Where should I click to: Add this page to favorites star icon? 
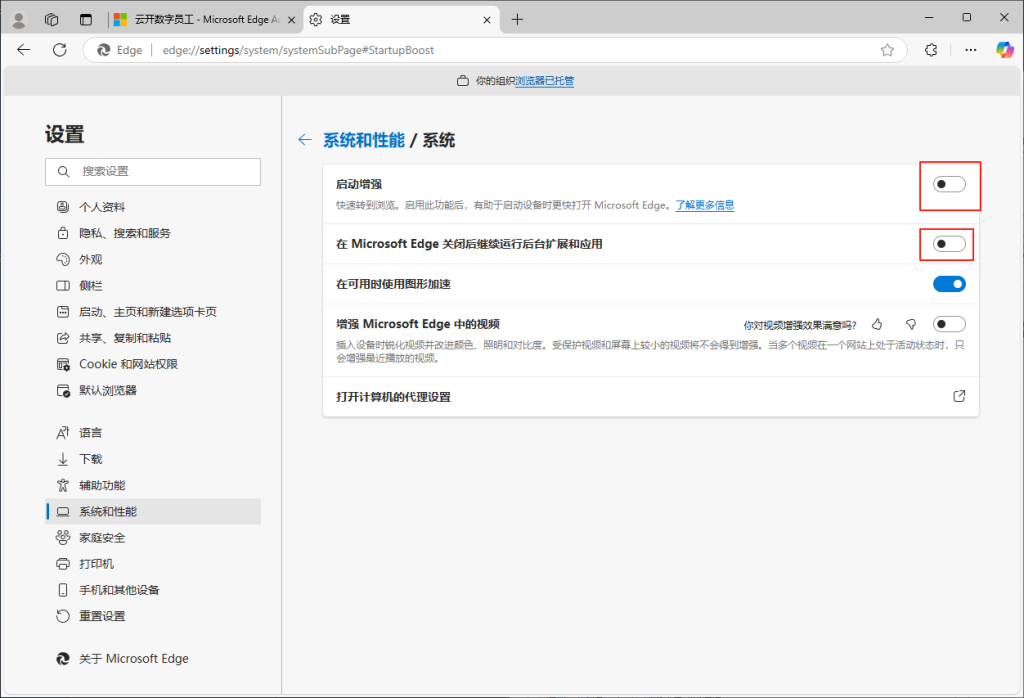(887, 50)
